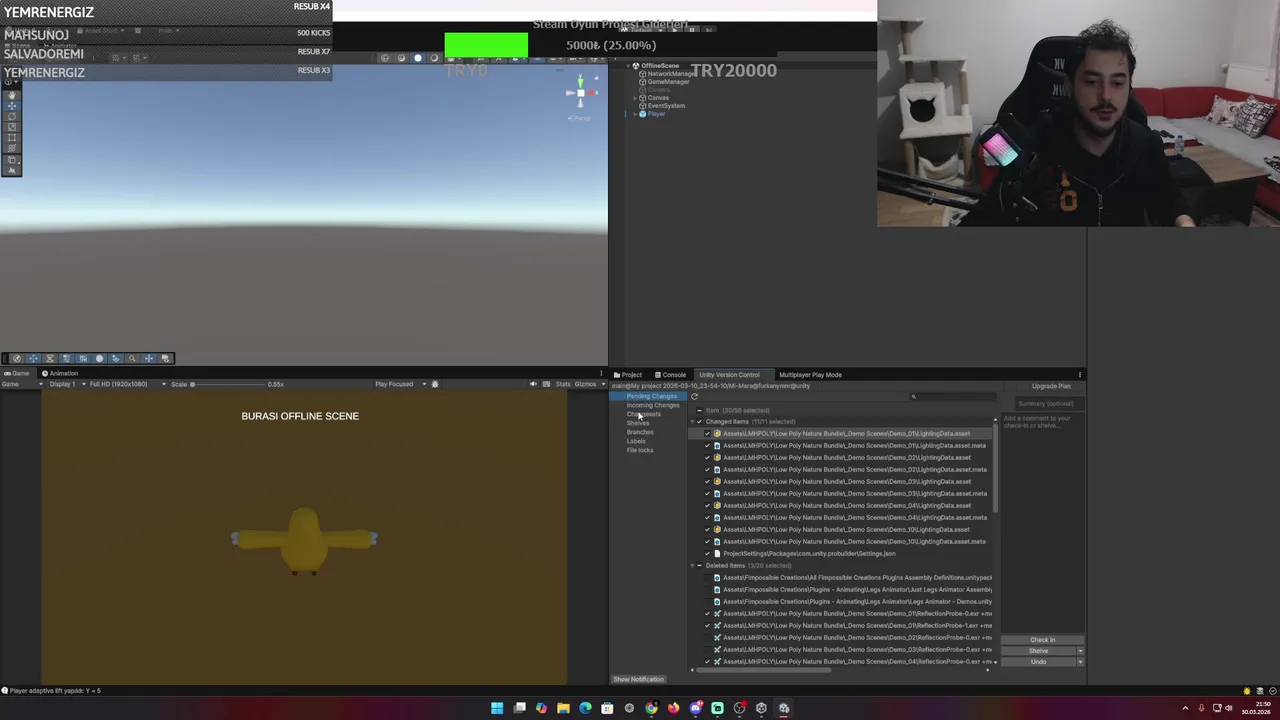The width and height of the screenshot is (1280, 720).
Task: Open the Display 1 dropdown
Action: pos(67,384)
